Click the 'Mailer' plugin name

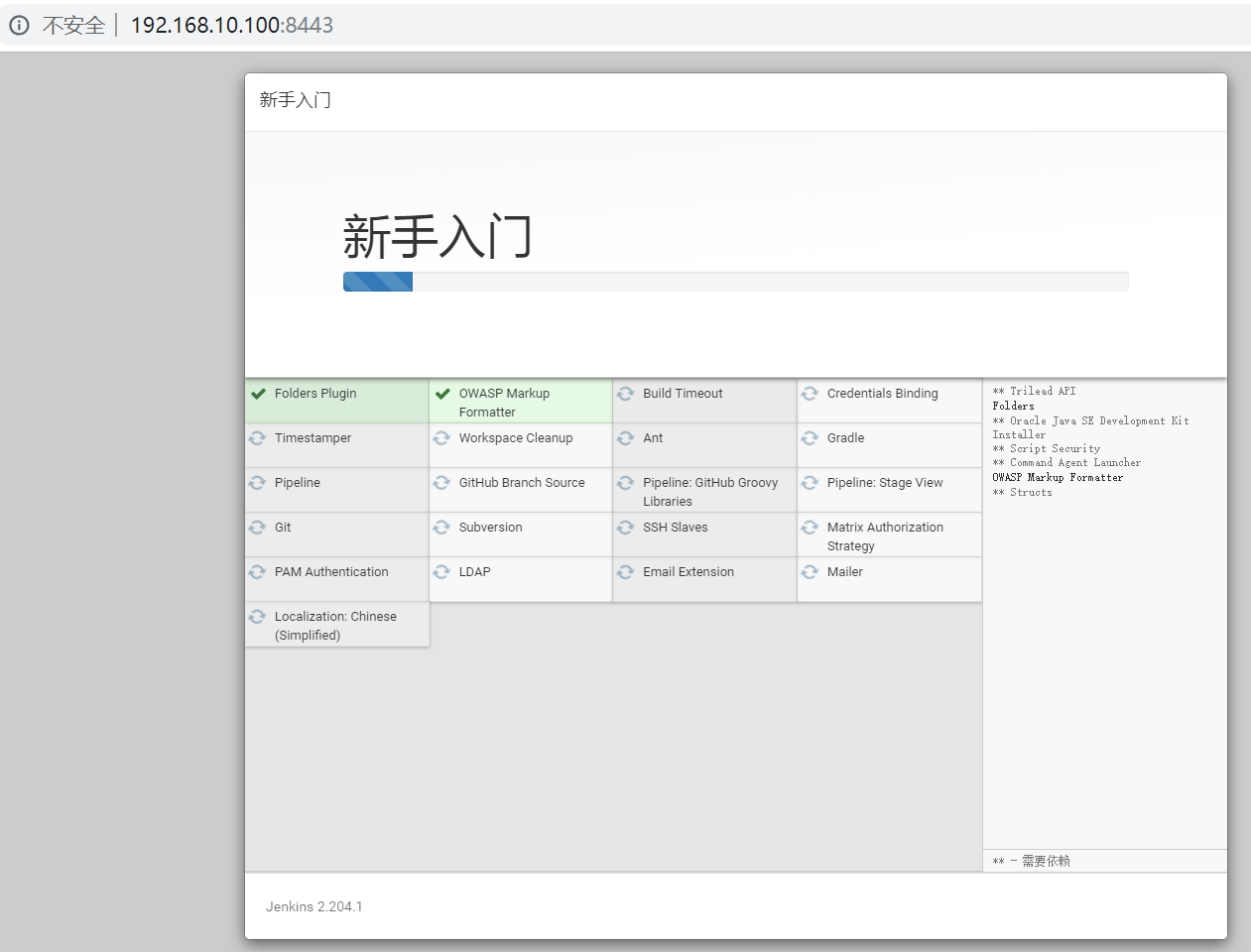(x=844, y=572)
